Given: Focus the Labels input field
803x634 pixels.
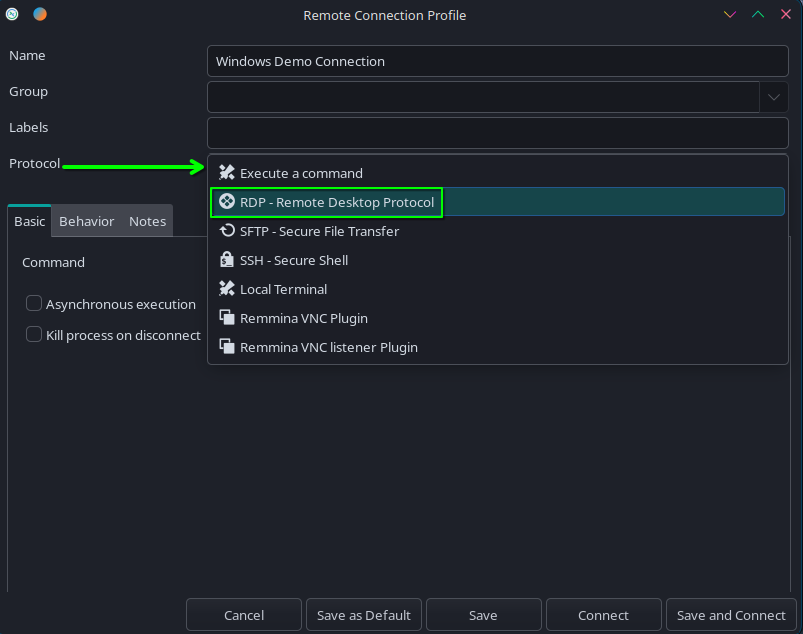Looking at the screenshot, I should coord(497,133).
